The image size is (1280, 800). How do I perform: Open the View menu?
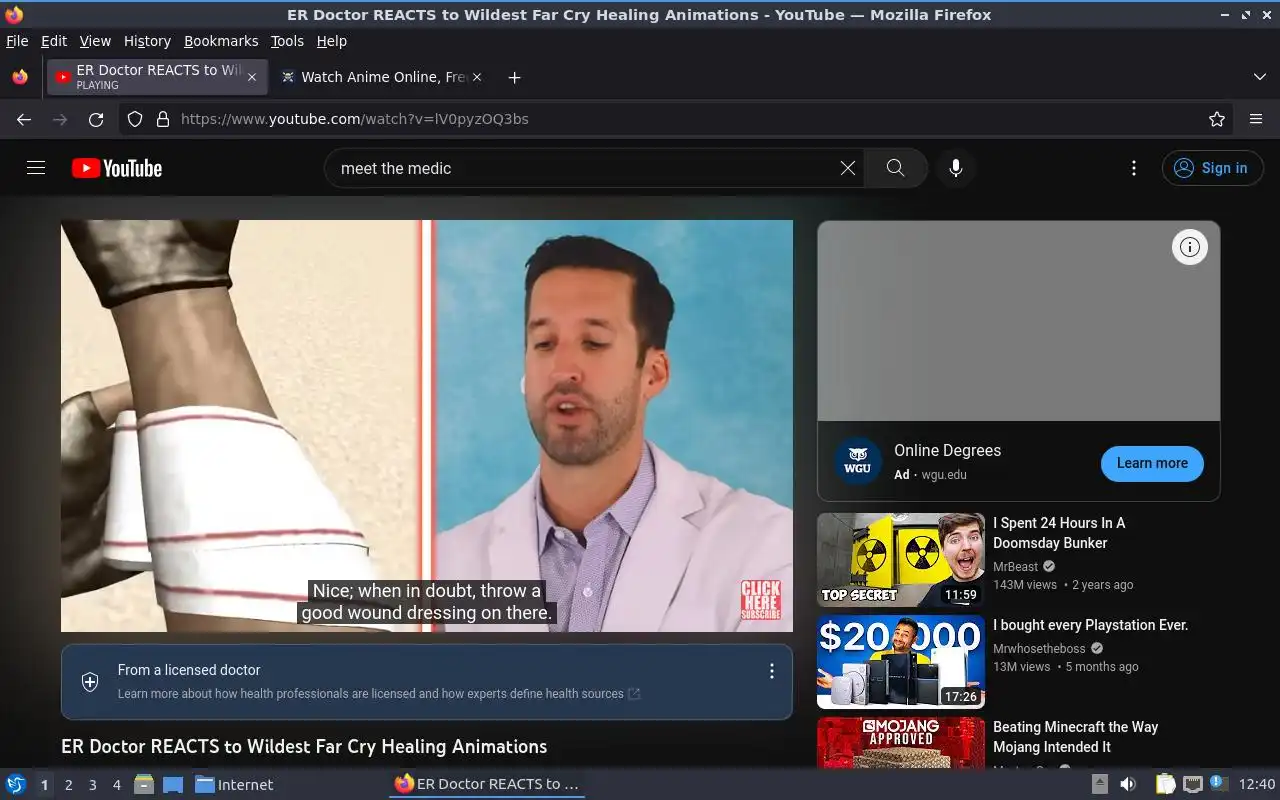click(x=95, y=41)
